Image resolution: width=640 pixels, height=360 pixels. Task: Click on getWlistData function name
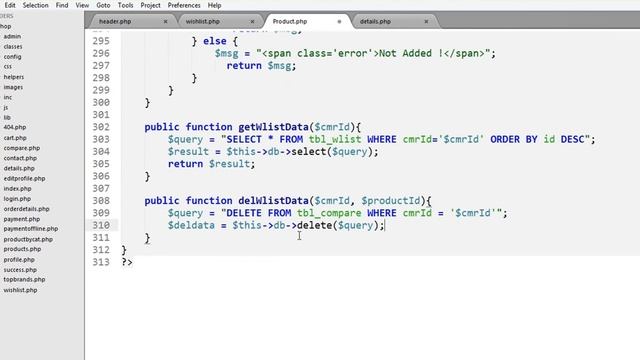click(x=273, y=127)
